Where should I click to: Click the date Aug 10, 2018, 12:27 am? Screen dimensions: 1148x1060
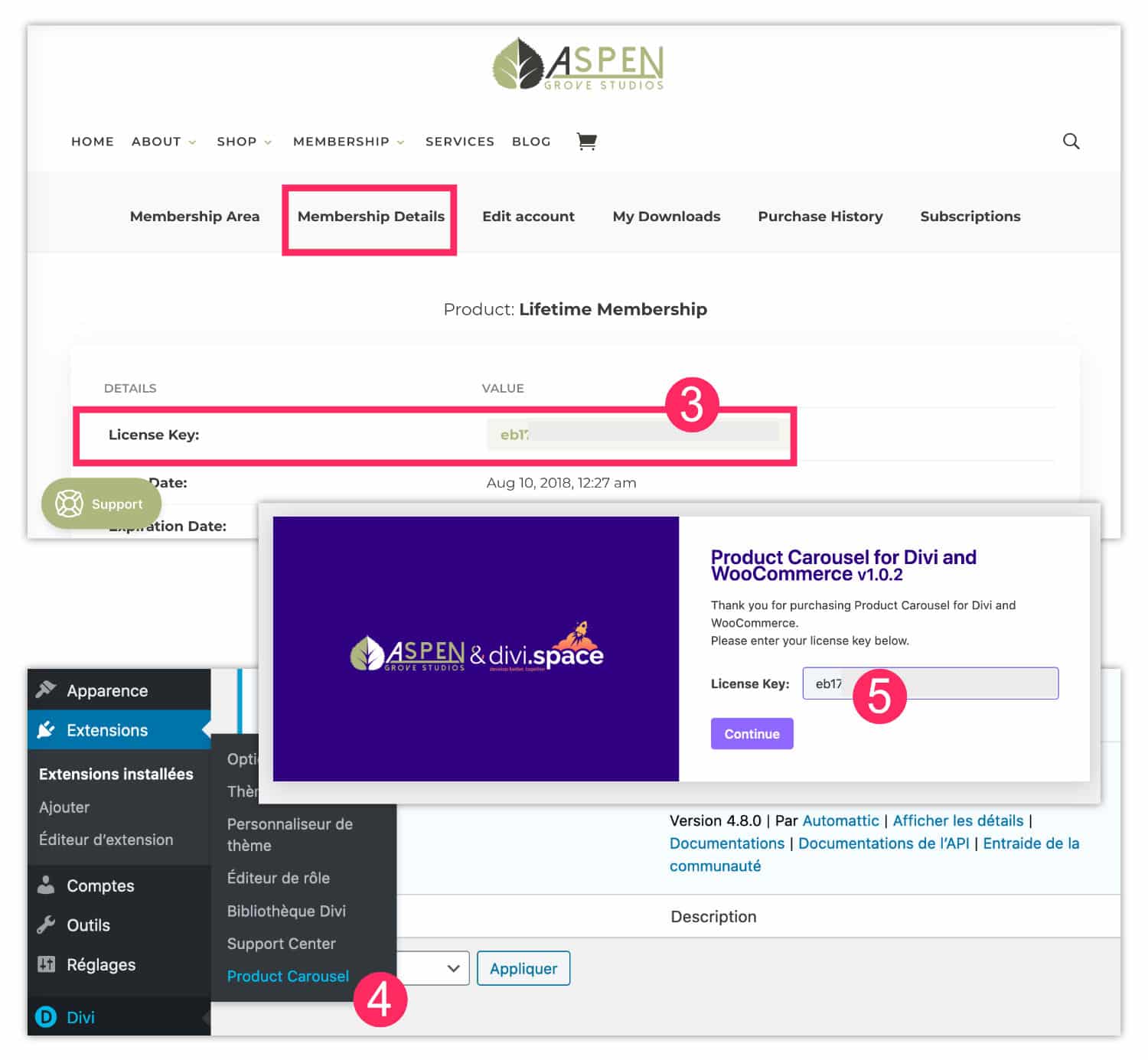[x=561, y=483]
